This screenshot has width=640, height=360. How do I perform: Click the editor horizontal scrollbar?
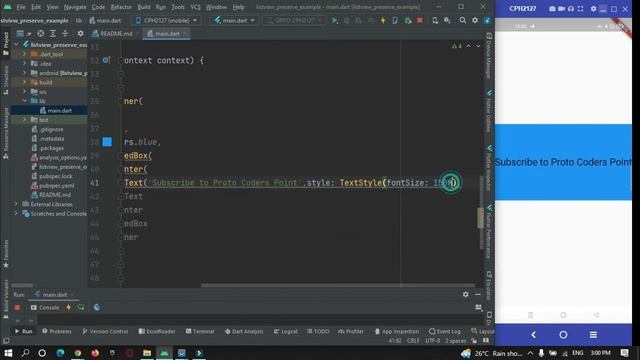[338, 285]
